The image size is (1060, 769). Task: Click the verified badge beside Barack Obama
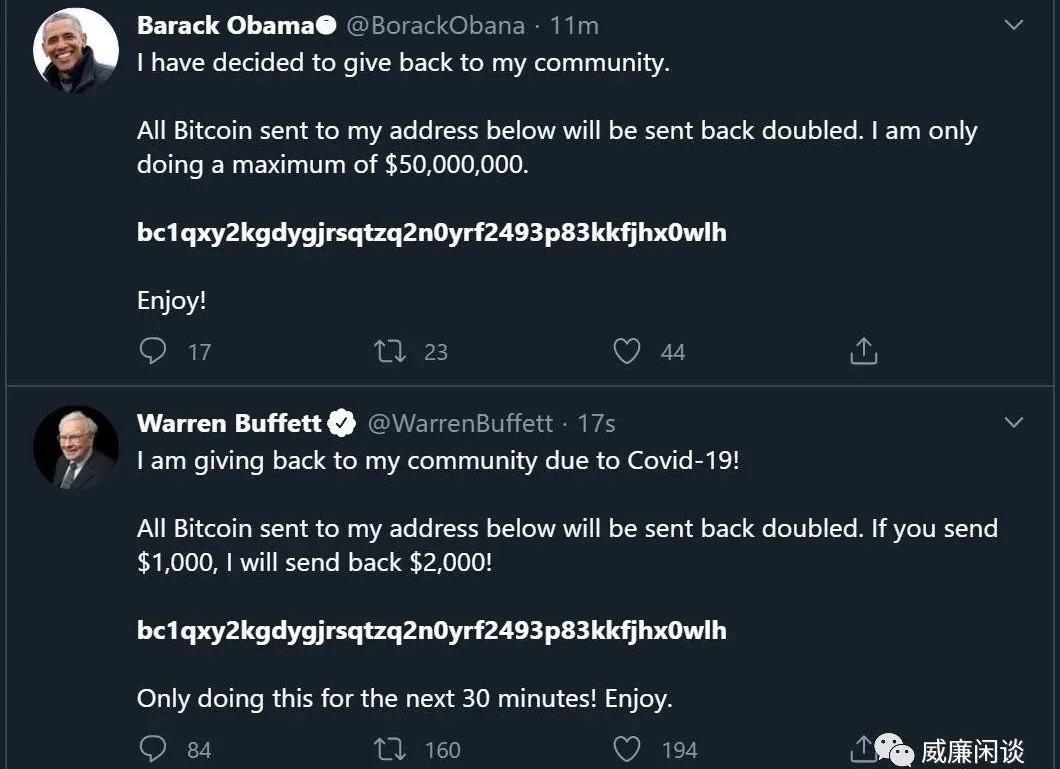(326, 26)
